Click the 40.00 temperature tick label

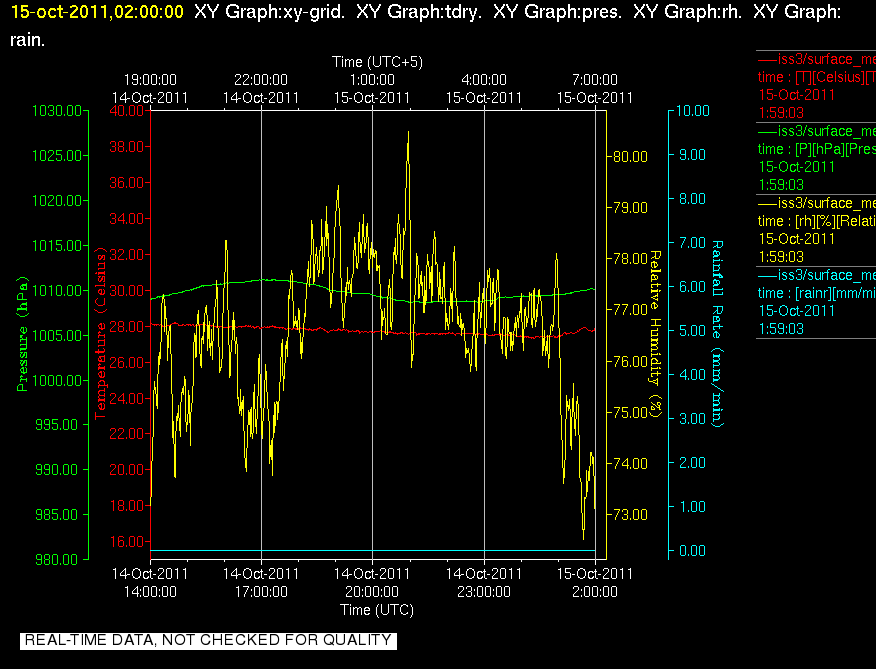[x=127, y=111]
